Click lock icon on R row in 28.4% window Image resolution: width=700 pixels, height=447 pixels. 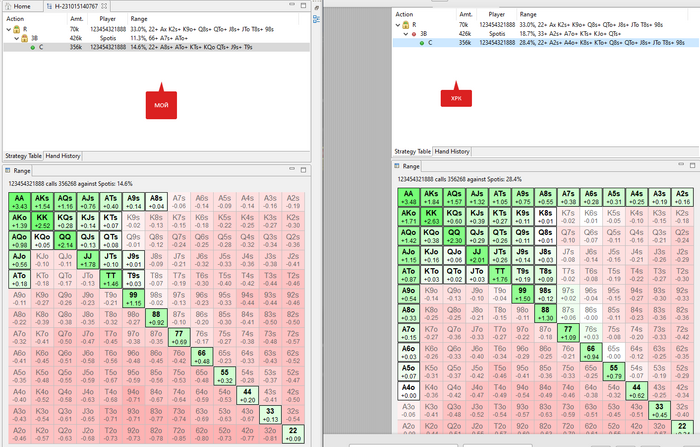coord(406,25)
